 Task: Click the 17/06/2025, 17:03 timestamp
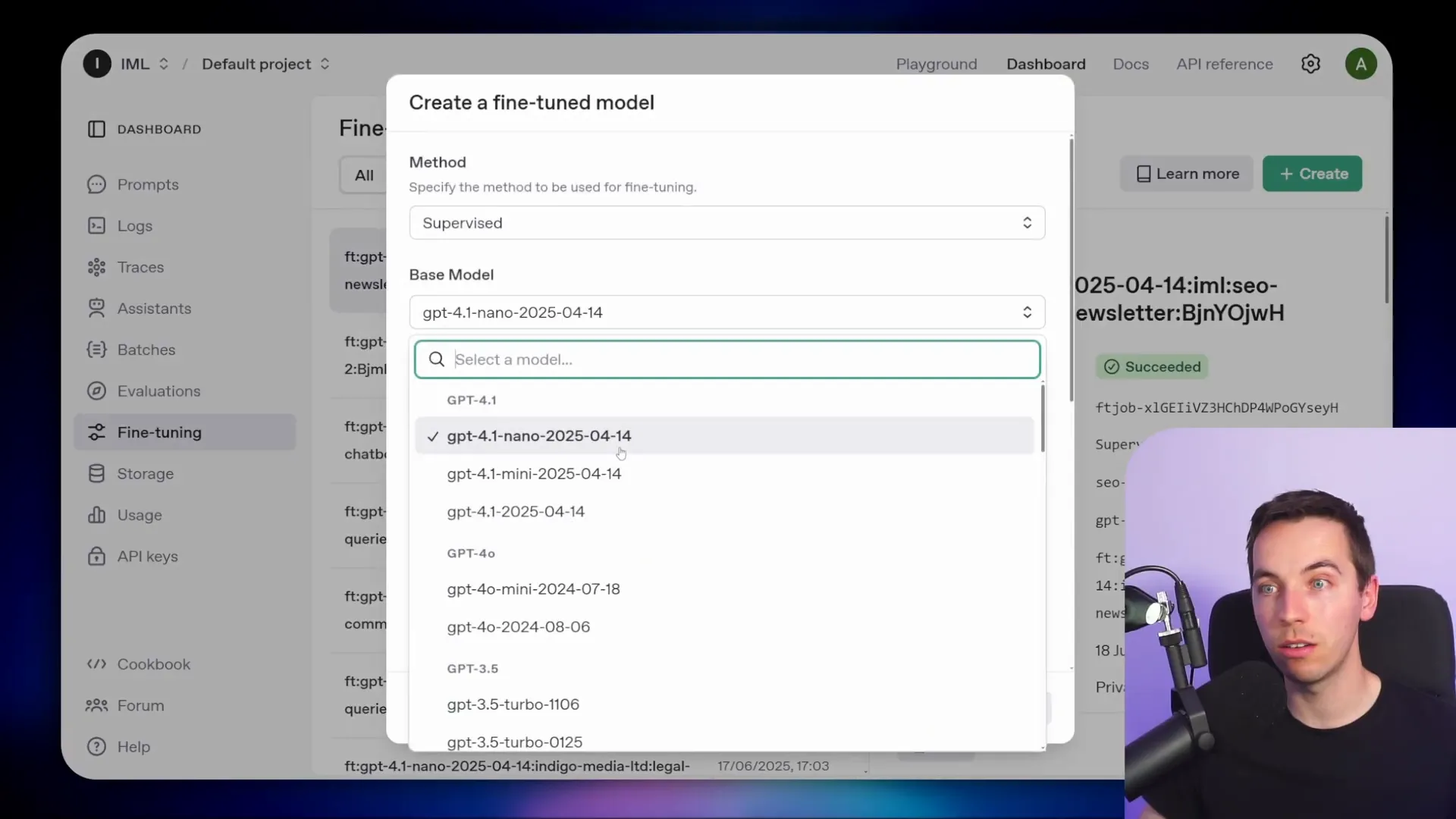pyautogui.click(x=773, y=766)
